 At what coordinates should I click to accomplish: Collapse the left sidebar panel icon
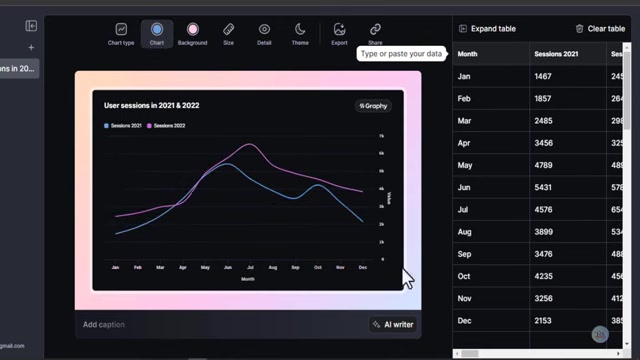[31, 26]
